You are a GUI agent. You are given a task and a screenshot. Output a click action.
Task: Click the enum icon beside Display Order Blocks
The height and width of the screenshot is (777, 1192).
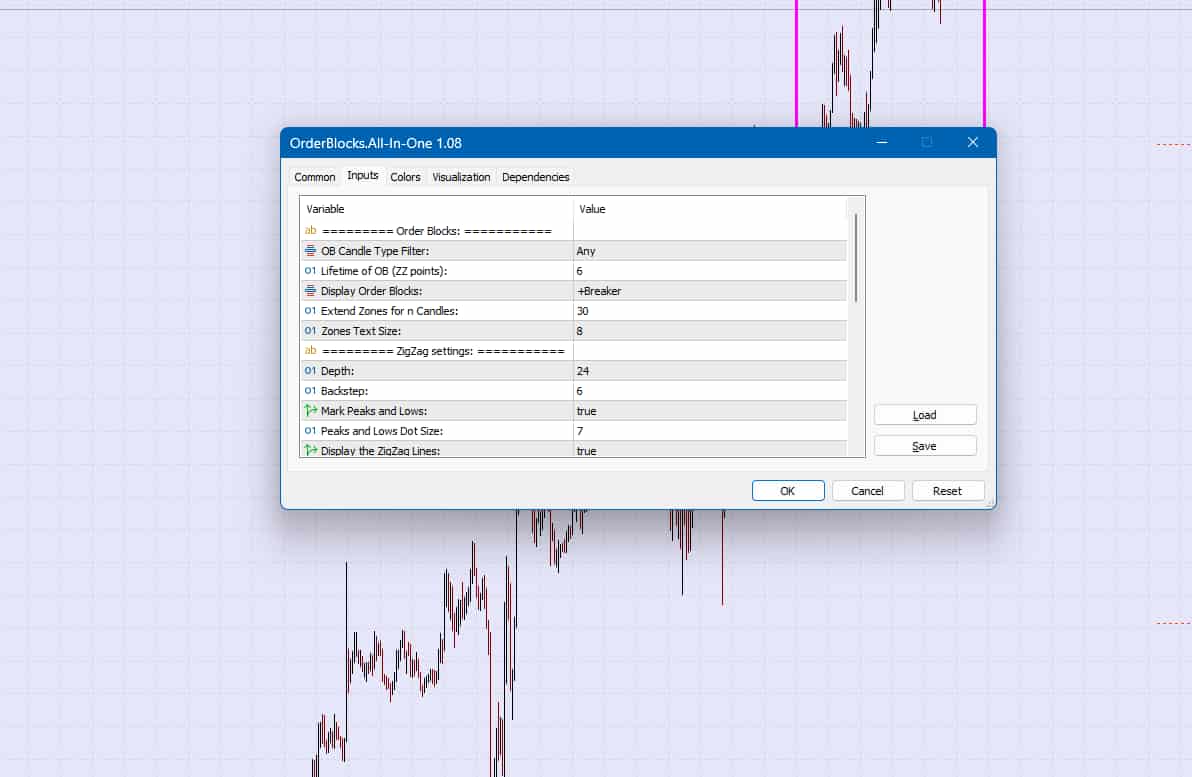pyautogui.click(x=310, y=290)
